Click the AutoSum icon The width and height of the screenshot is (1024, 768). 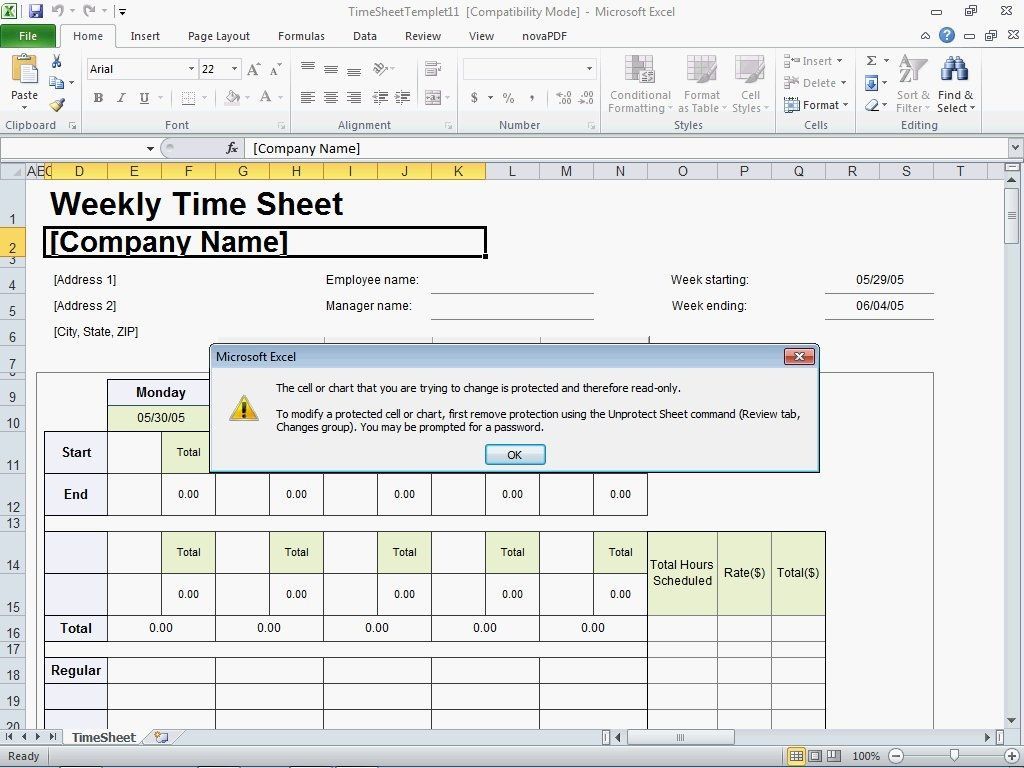coord(873,60)
